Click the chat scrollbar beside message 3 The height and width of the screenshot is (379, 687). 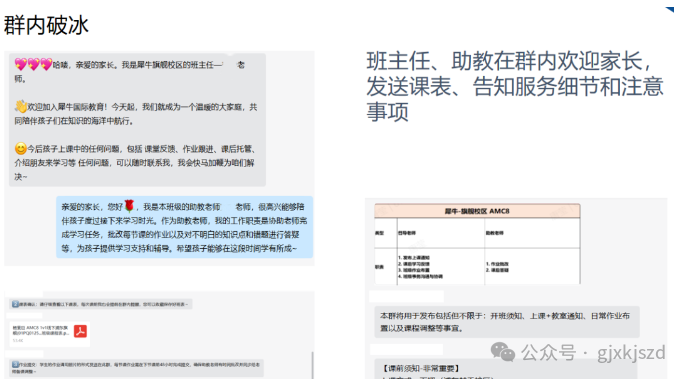coord(312,365)
